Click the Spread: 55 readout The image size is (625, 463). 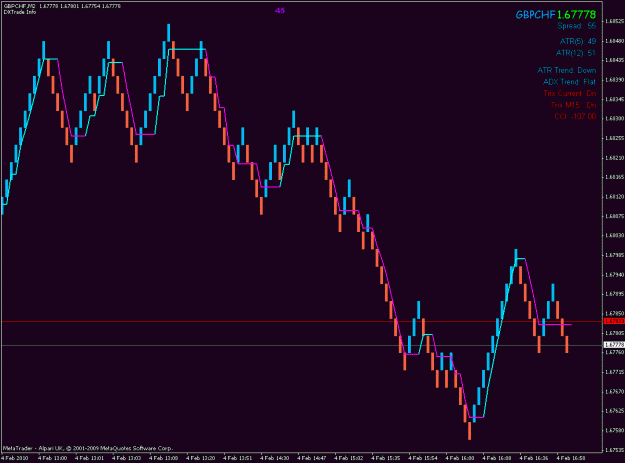tap(576, 26)
